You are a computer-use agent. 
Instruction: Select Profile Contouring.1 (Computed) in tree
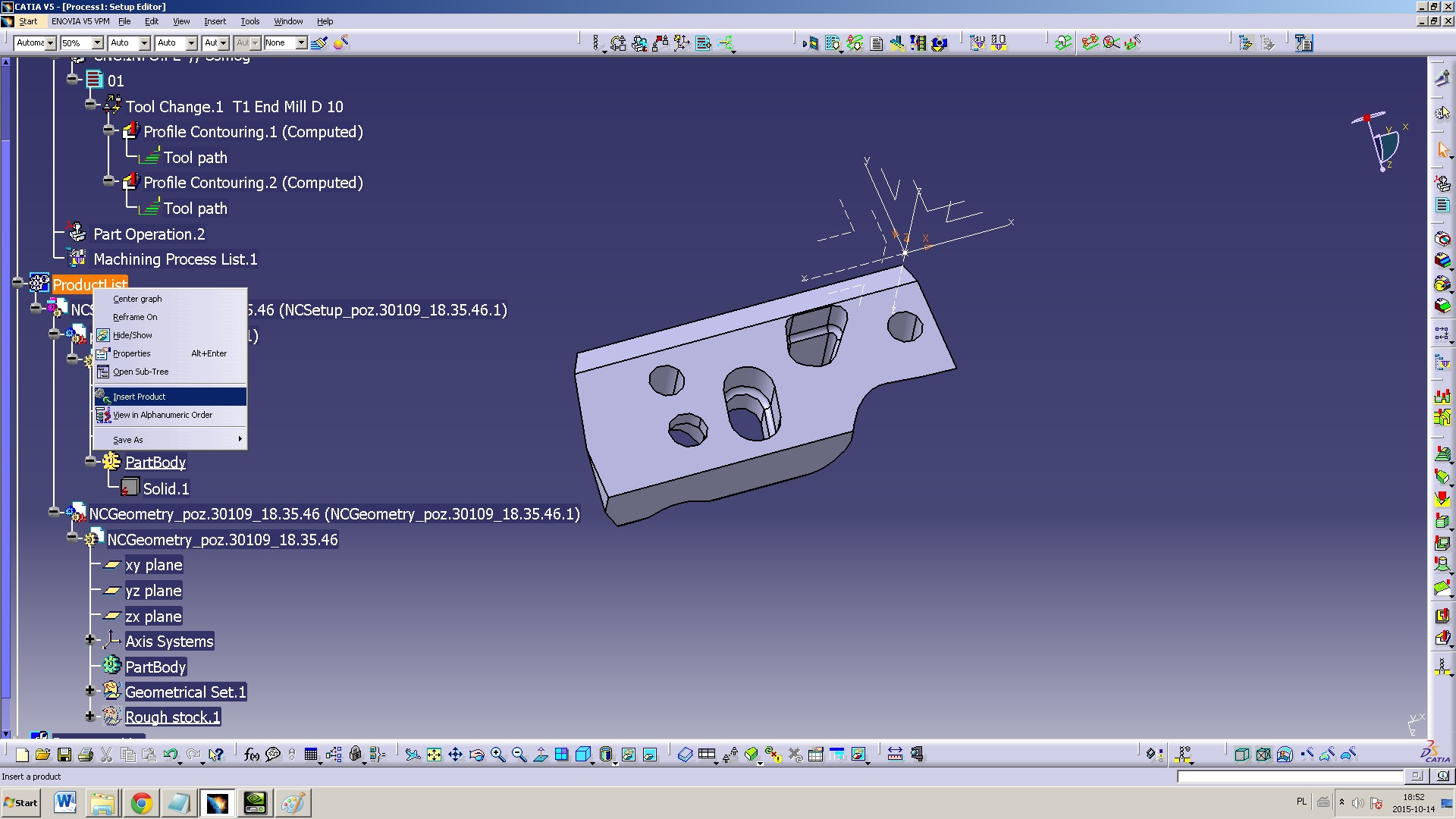(253, 132)
